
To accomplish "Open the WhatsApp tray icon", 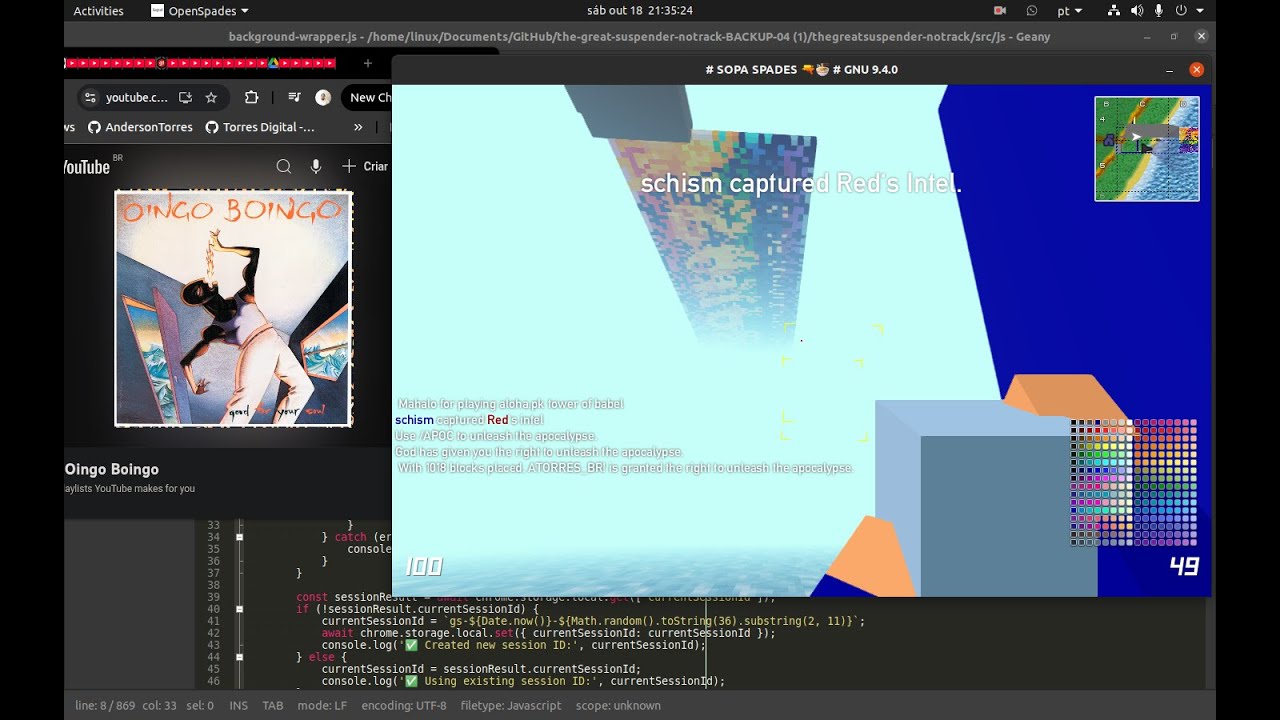I will pyautogui.click(x=1032, y=11).
